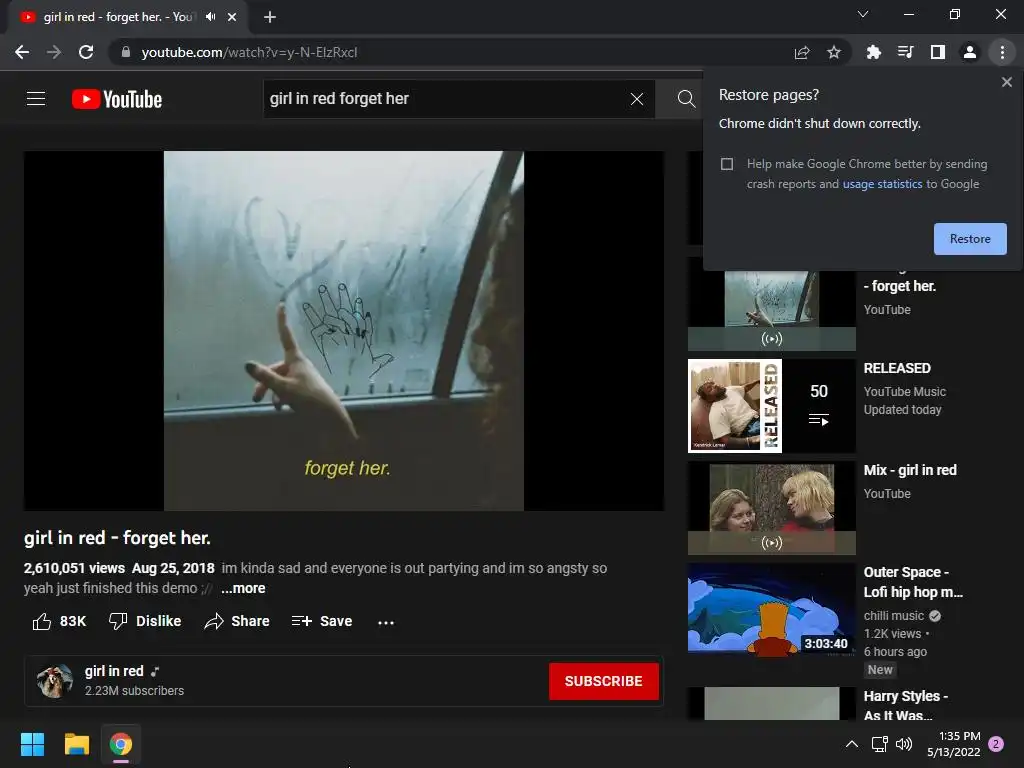
Task: Open the girl in red channel avatar
Action: pos(54,681)
